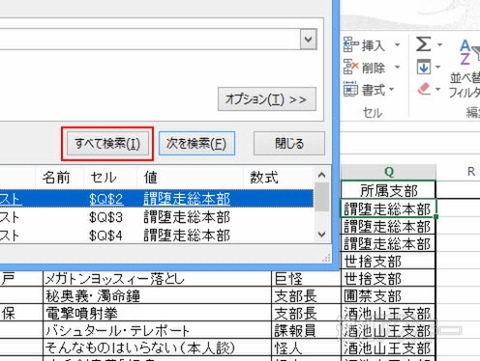Click the selected Q2 cell 謂堕走総本部
480x361 pixels.
pyautogui.click(x=389, y=209)
